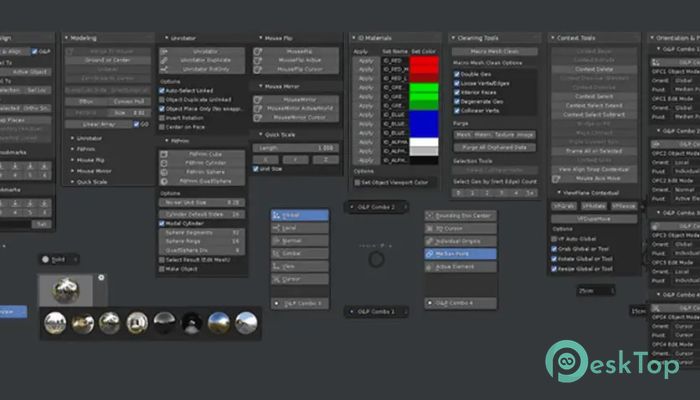Click the MouseFlip button icon

[258, 52]
